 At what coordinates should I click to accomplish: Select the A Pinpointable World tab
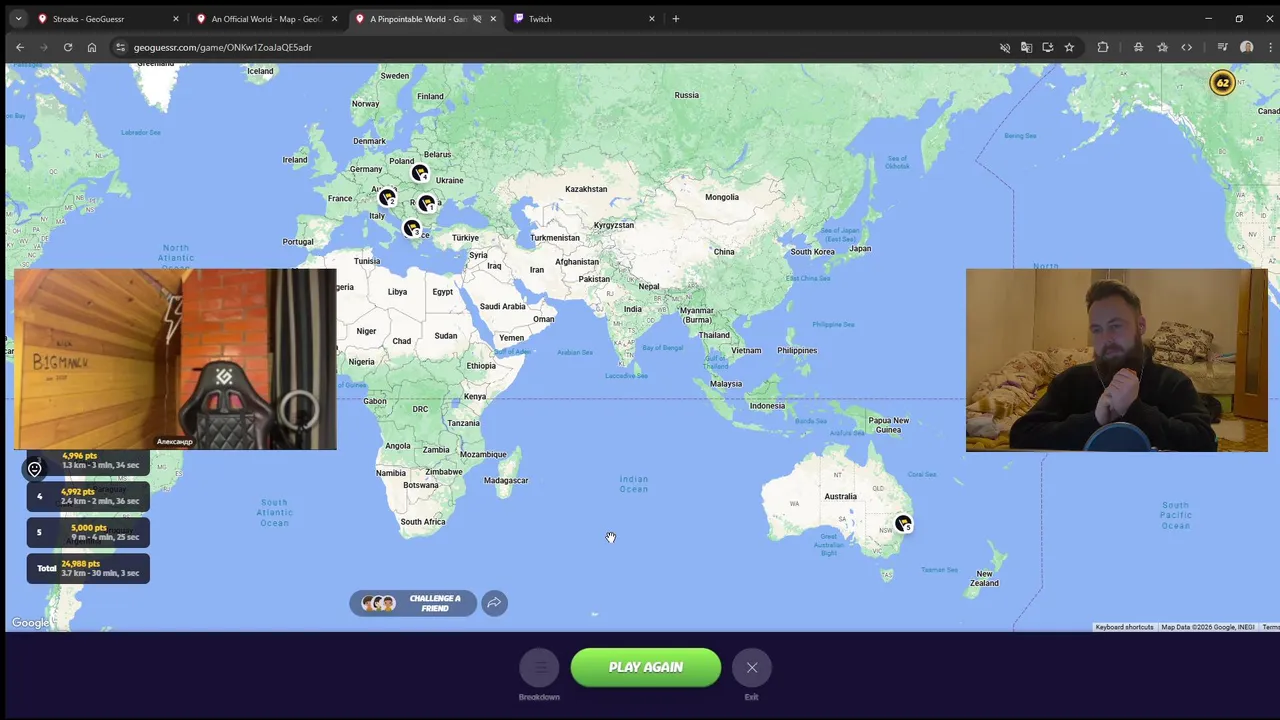tap(418, 19)
